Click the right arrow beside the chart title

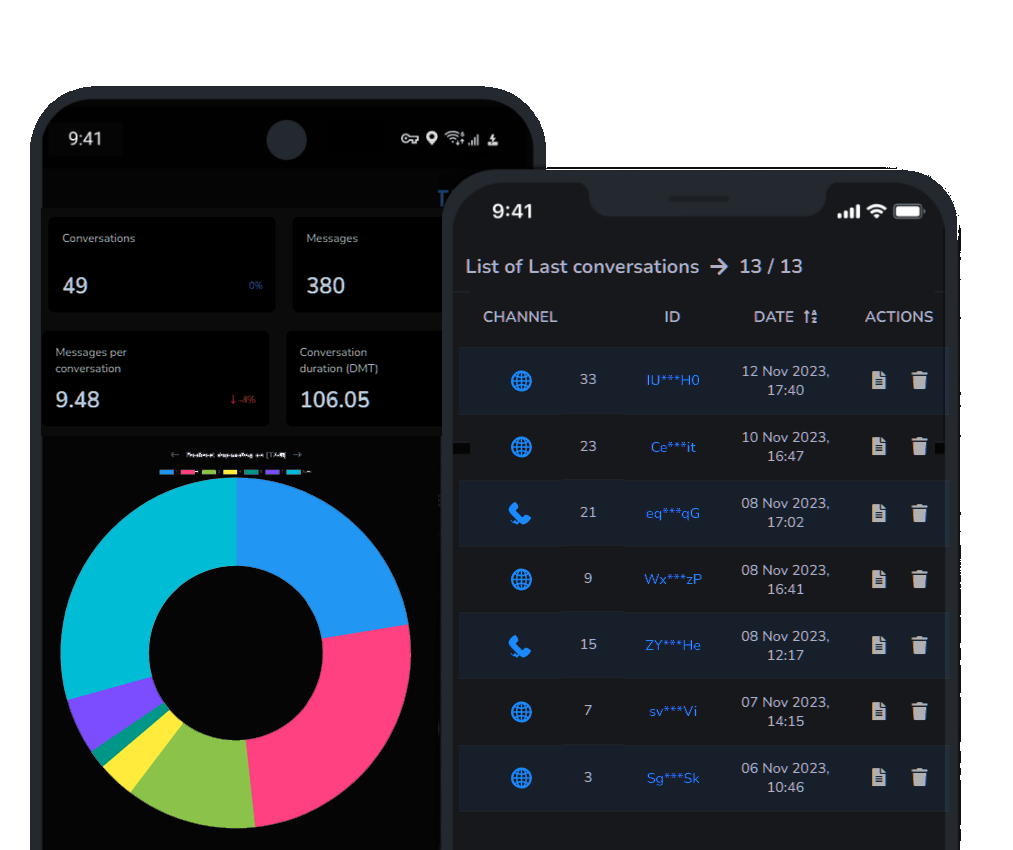click(x=297, y=454)
